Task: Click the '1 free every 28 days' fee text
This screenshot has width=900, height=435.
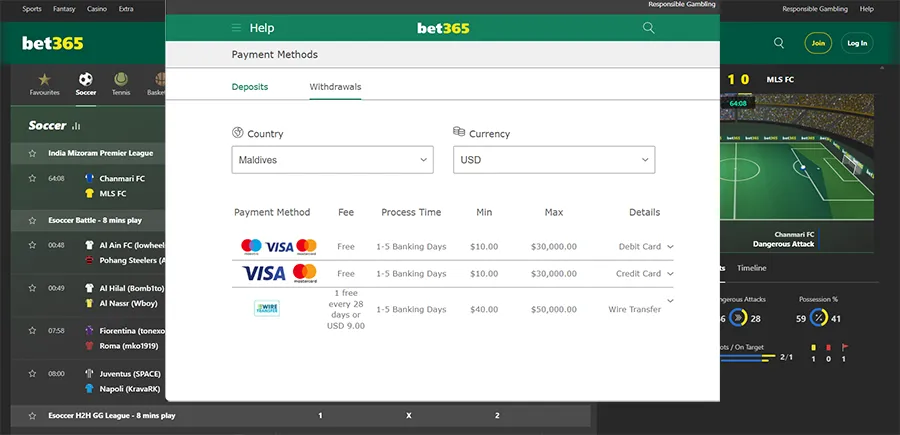Action: (x=346, y=309)
